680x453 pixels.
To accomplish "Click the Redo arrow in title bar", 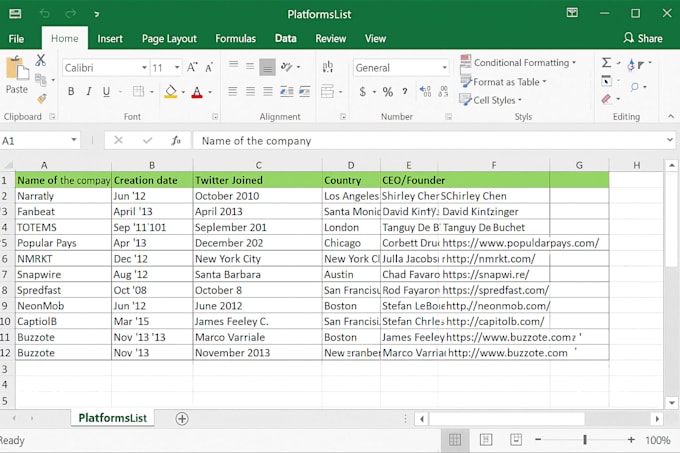I will pyautogui.click(x=70, y=14).
